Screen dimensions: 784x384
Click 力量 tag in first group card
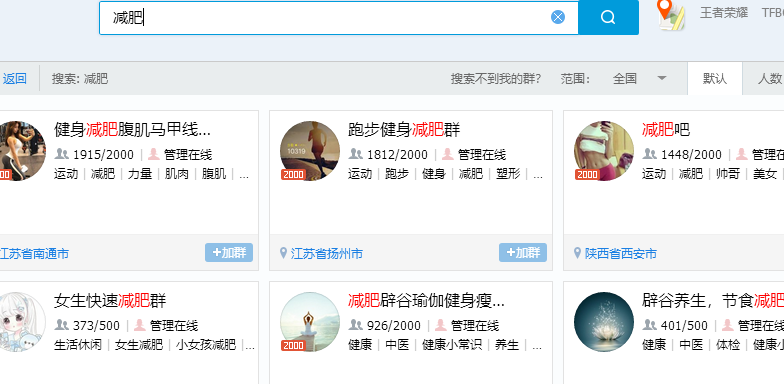(140, 174)
